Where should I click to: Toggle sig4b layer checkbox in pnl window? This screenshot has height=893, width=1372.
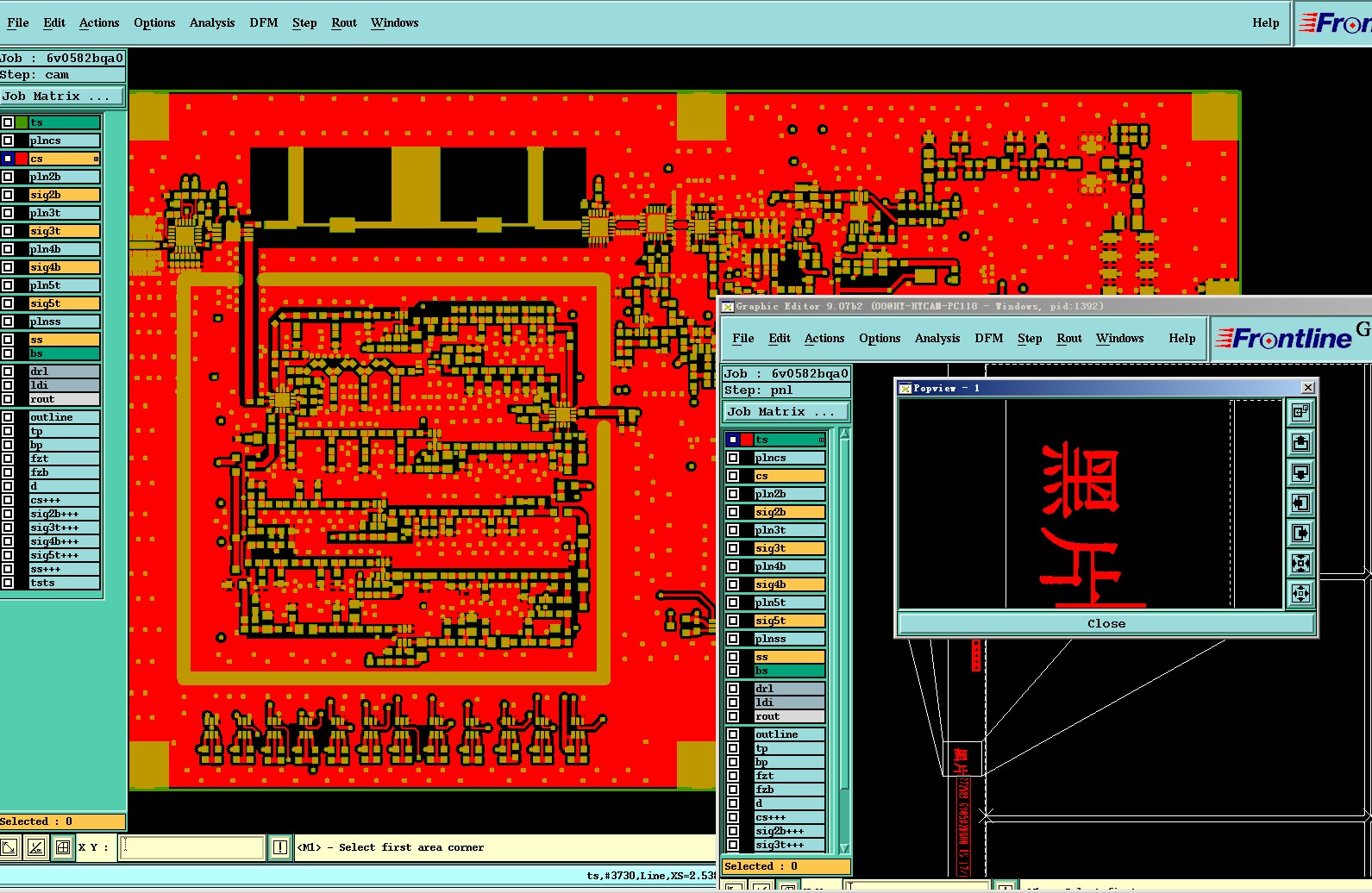pos(733,584)
